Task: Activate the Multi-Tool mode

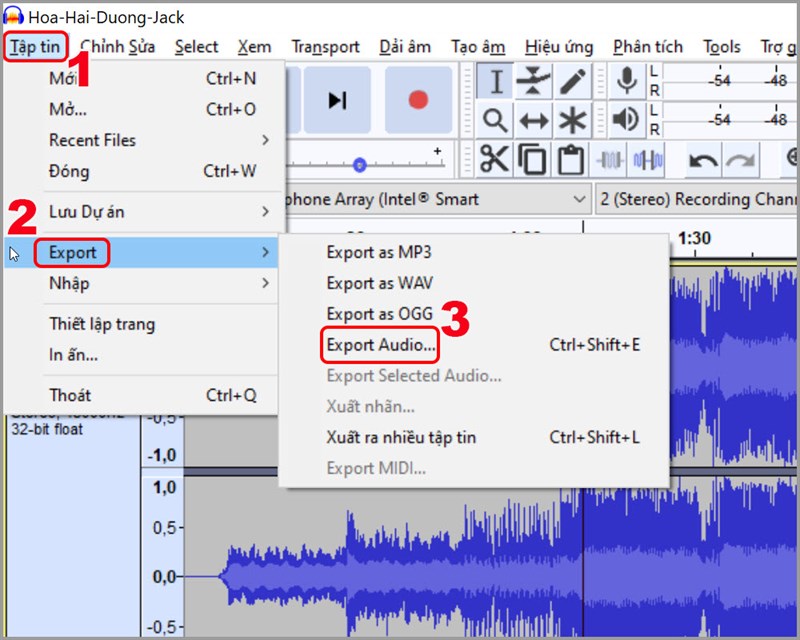Action: (573, 118)
